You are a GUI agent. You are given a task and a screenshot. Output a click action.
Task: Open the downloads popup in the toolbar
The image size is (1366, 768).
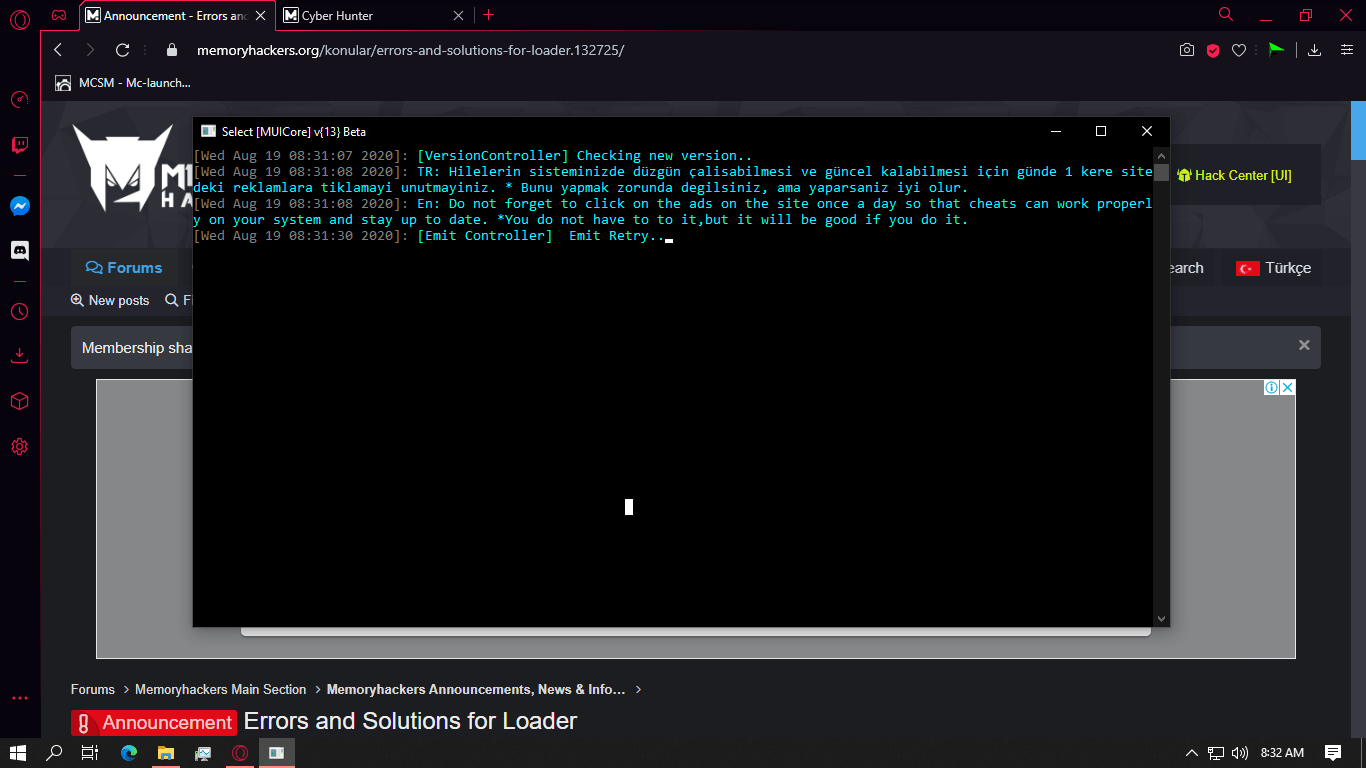1315,50
